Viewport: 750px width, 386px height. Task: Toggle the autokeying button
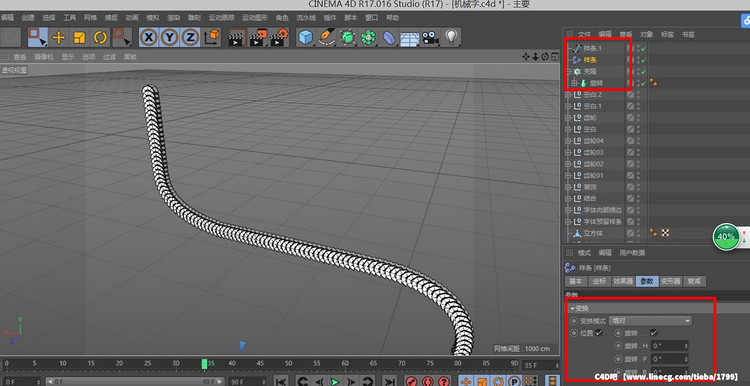pyautogui.click(x=428, y=381)
